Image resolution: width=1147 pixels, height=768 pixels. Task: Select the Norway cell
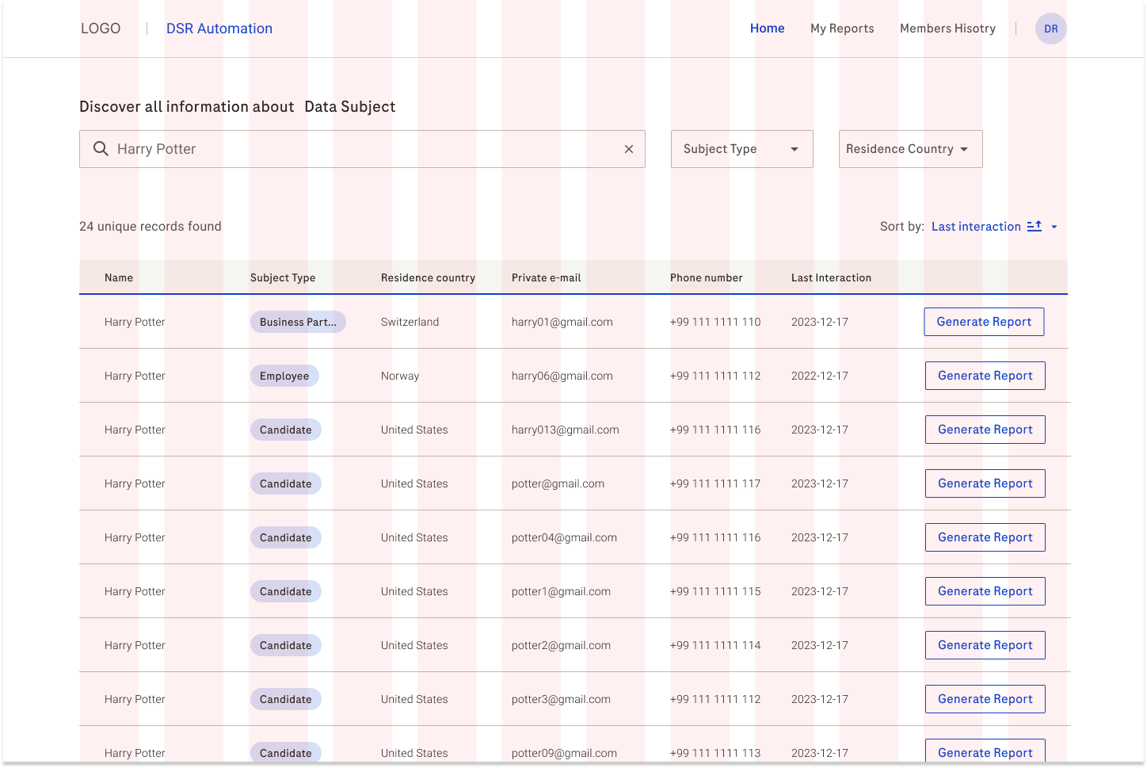point(399,376)
